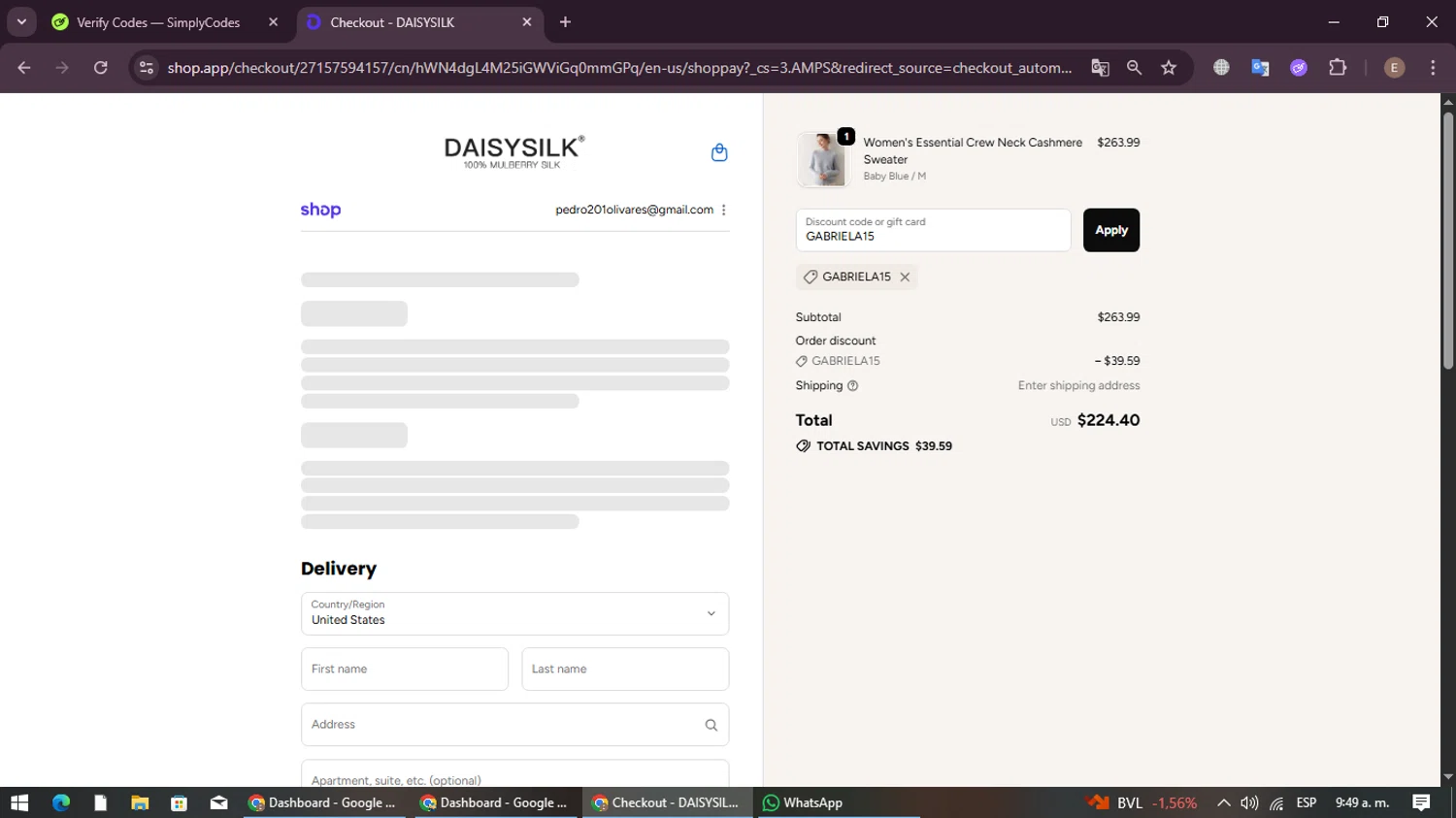Click the cashmere sweater product thumbnail
This screenshot has height=818, width=1456.
822,159
